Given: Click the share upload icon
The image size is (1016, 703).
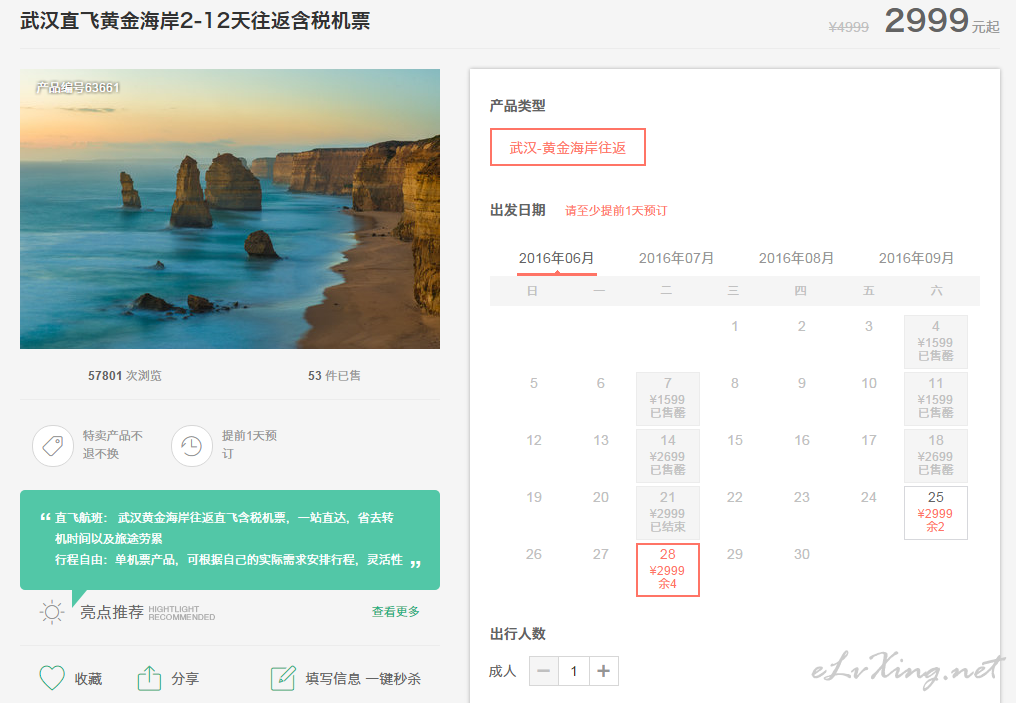Looking at the screenshot, I should pyautogui.click(x=149, y=678).
